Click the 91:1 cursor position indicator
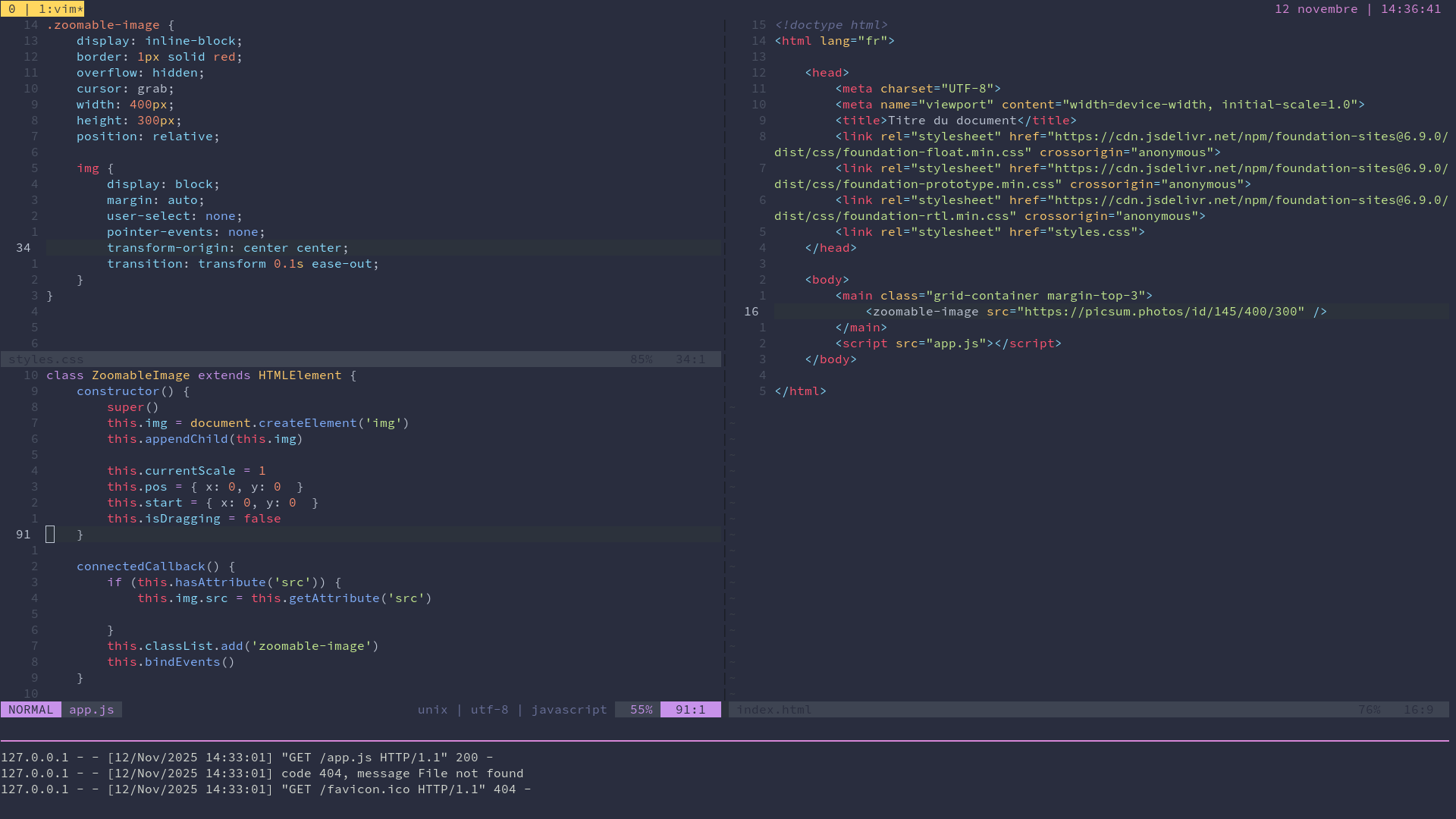Viewport: 1456px width, 819px height. click(690, 710)
